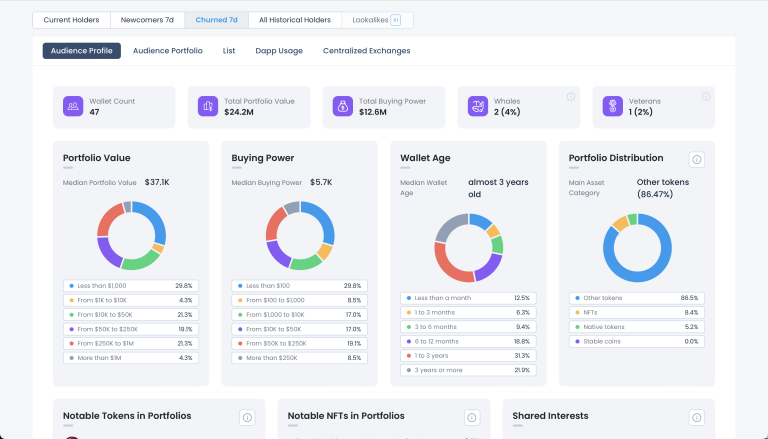
Task: Open the All Historical Holders tab
Action: (294, 20)
